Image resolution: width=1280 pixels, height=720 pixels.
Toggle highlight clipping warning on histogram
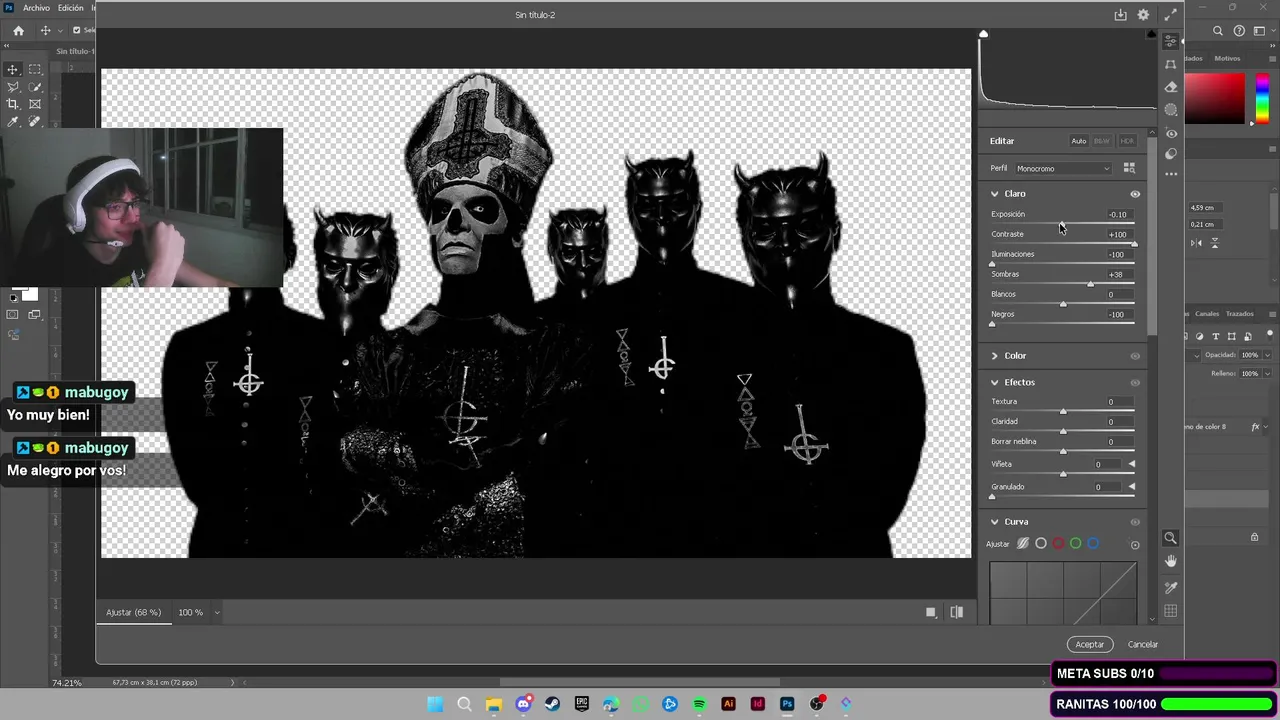[x=1152, y=34]
